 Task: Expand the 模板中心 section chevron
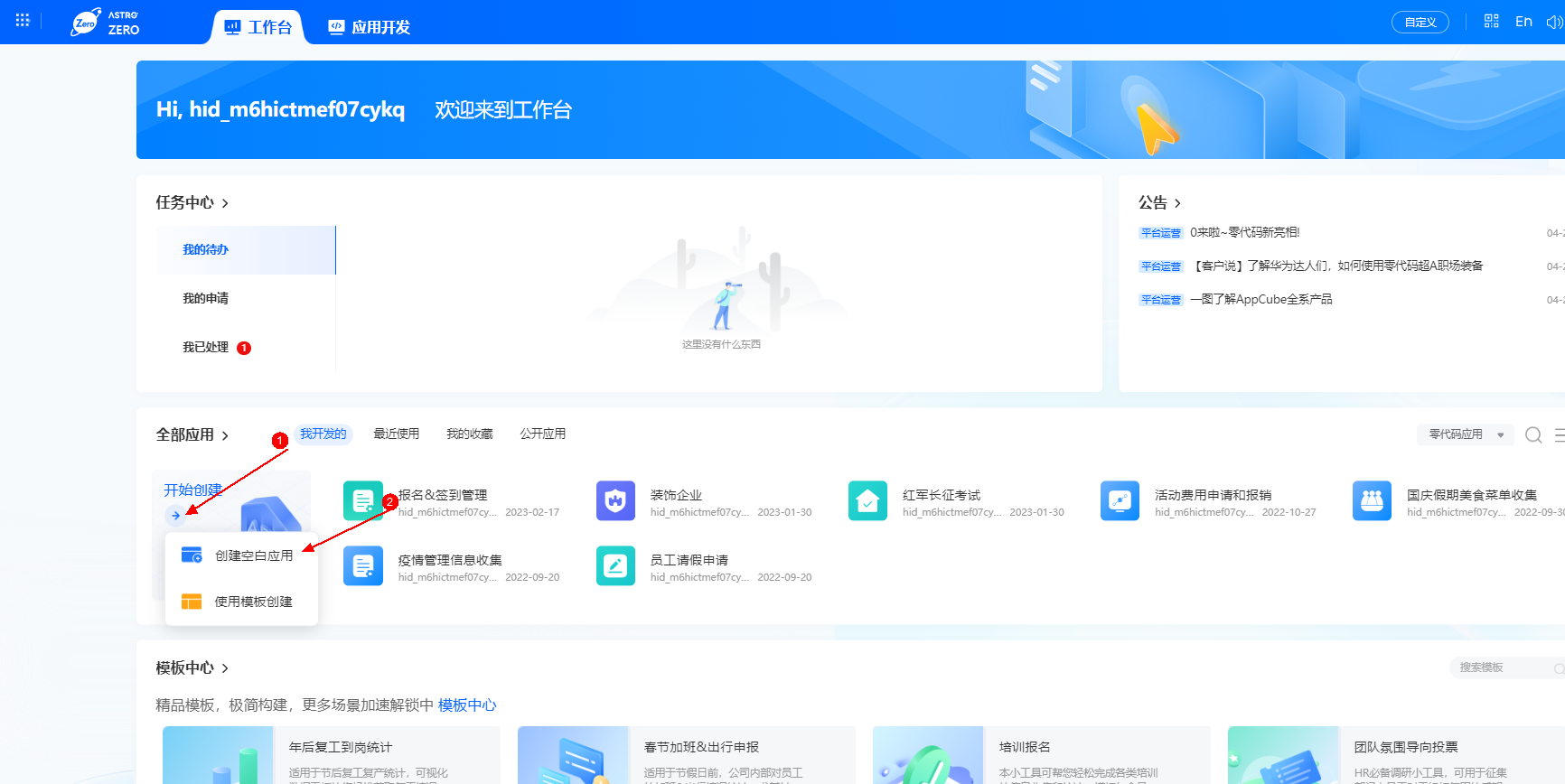pos(225,668)
